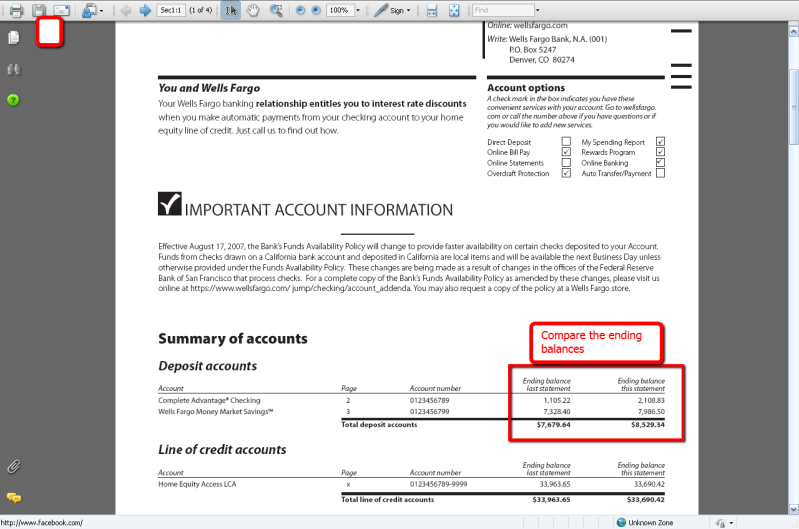Open the Search binoculars panel icon
The image size is (799, 529).
pos(14,69)
